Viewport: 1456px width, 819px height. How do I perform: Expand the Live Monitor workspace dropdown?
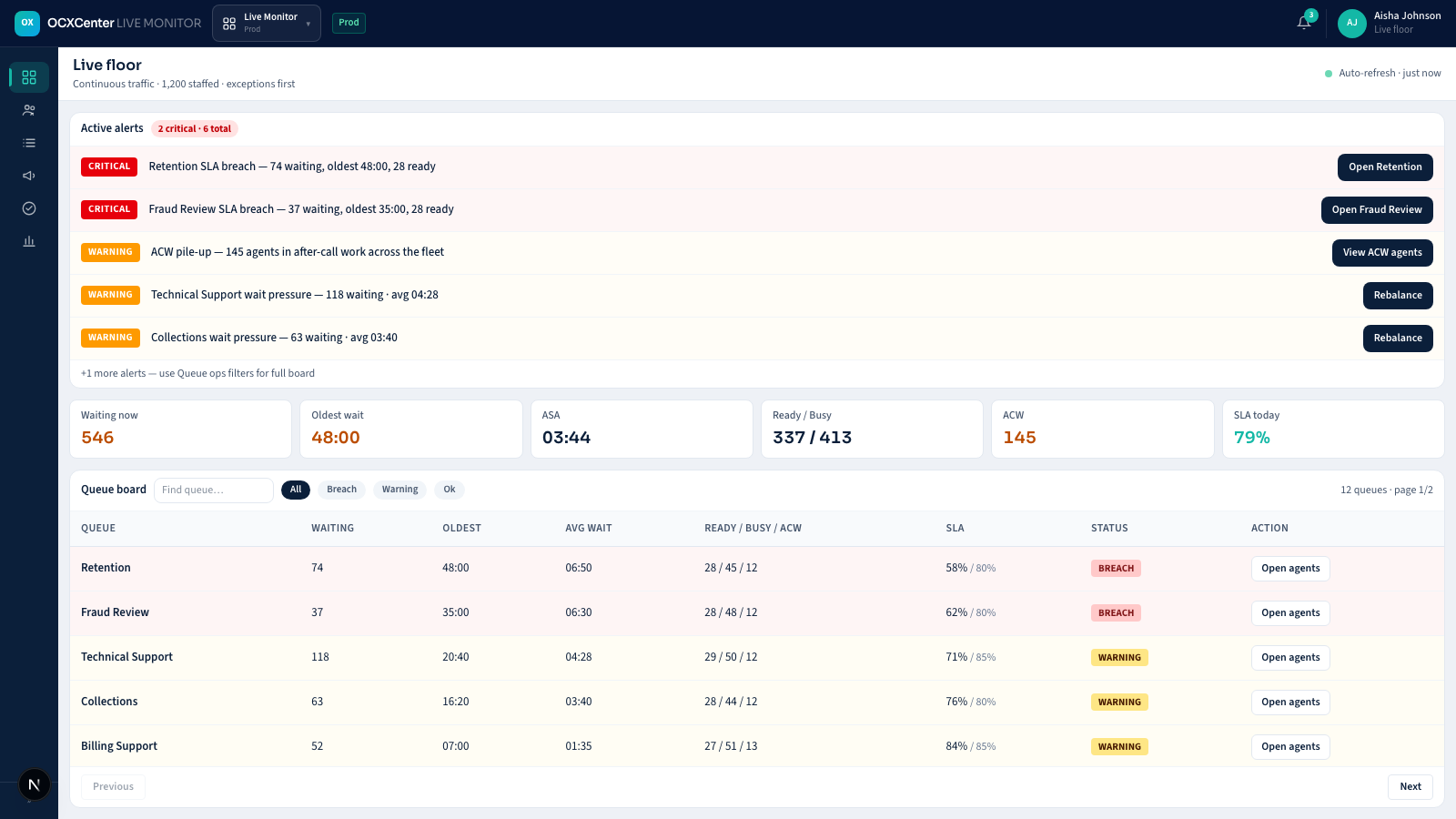tap(267, 23)
